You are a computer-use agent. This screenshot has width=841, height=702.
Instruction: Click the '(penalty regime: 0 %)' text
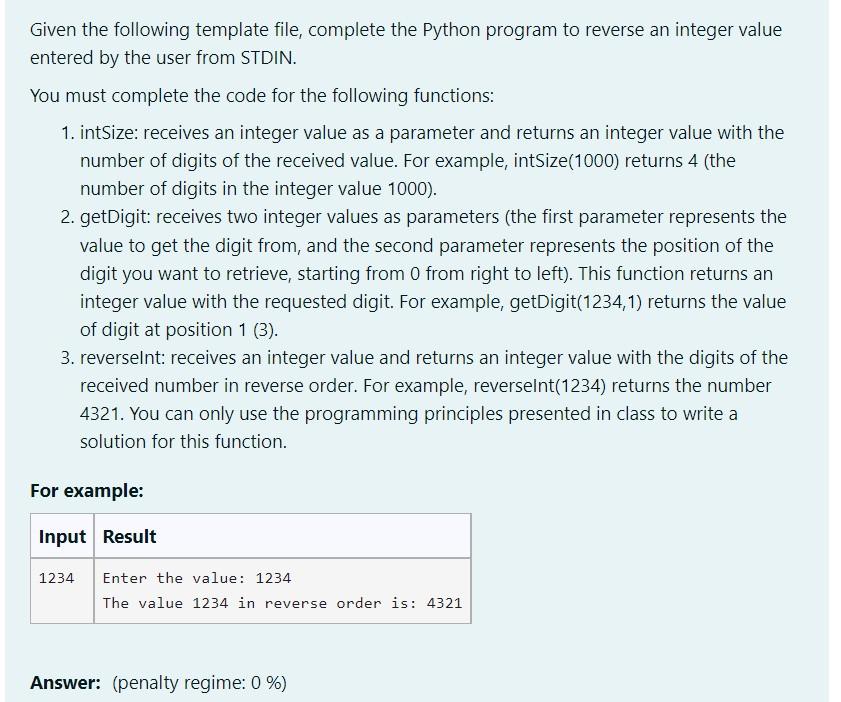coord(200,683)
